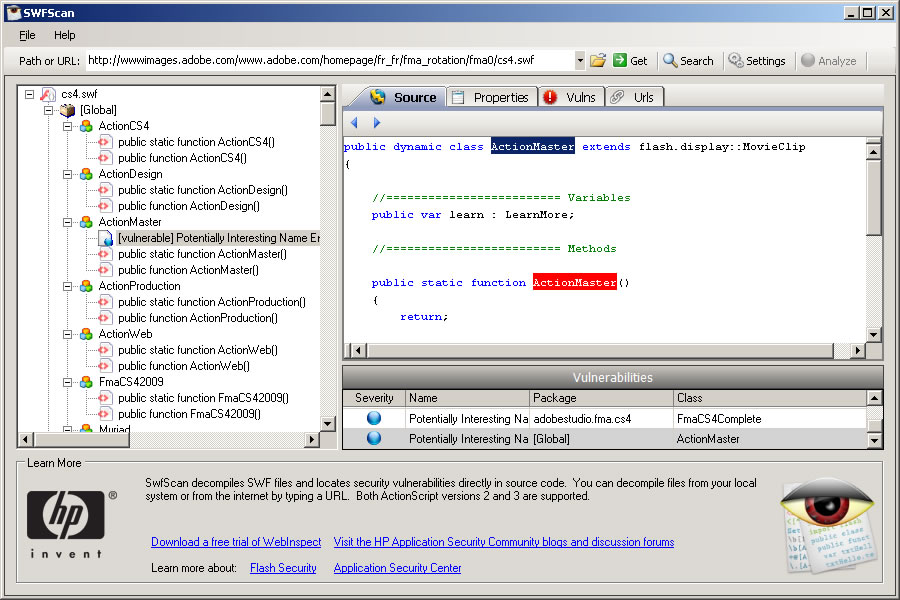Click the tree panel vertical scrollbar thumb
This screenshot has height=600, width=900.
click(328, 114)
